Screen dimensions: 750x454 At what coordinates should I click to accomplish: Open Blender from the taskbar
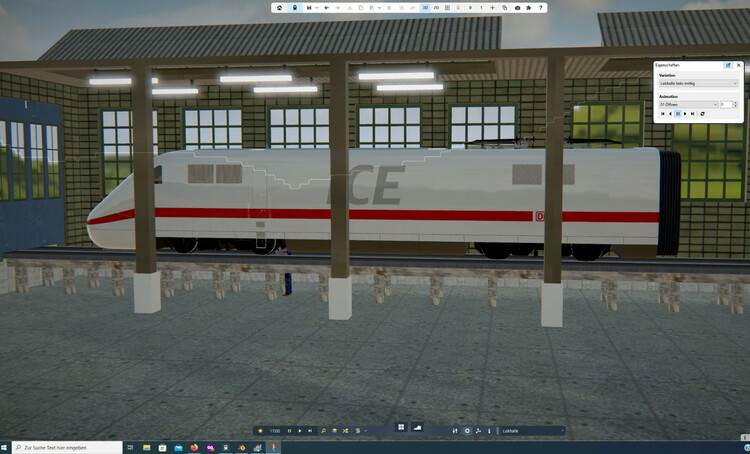click(x=242, y=448)
